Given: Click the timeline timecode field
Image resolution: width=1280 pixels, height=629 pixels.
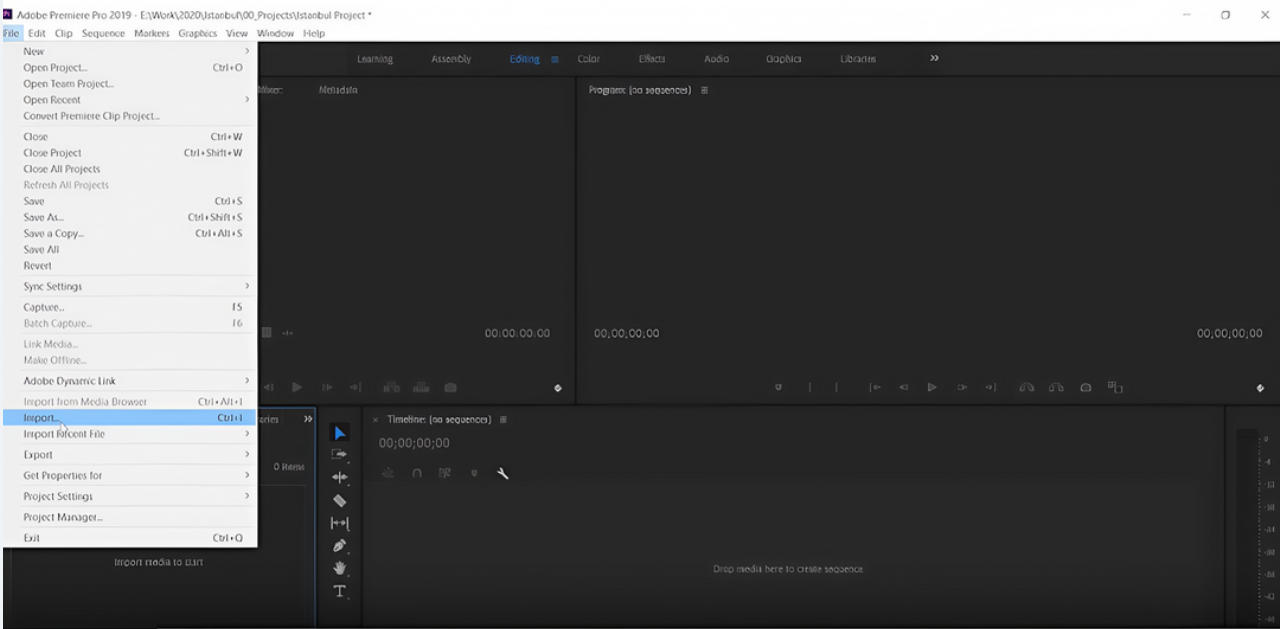Looking at the screenshot, I should point(414,443).
